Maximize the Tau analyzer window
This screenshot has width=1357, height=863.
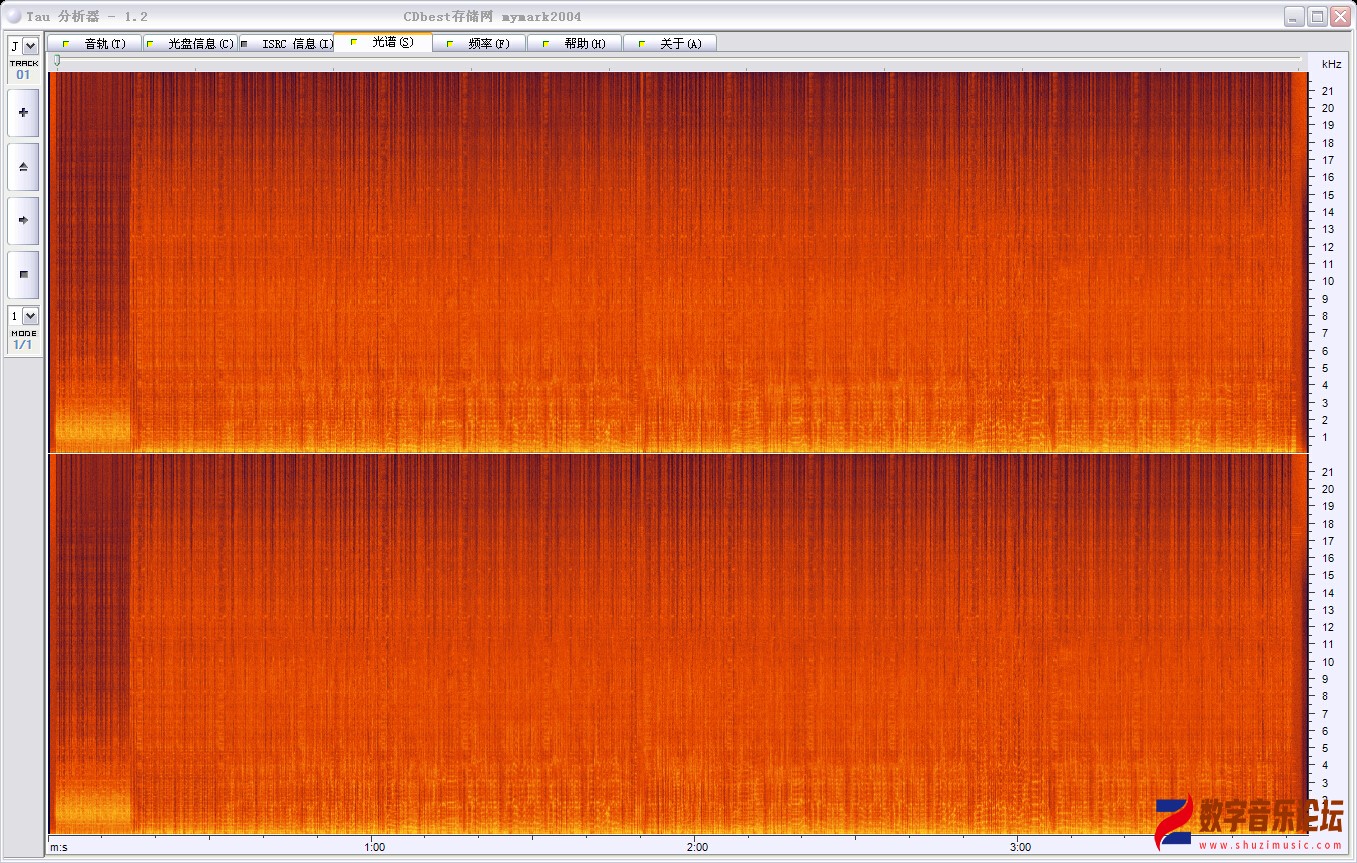coord(1318,16)
